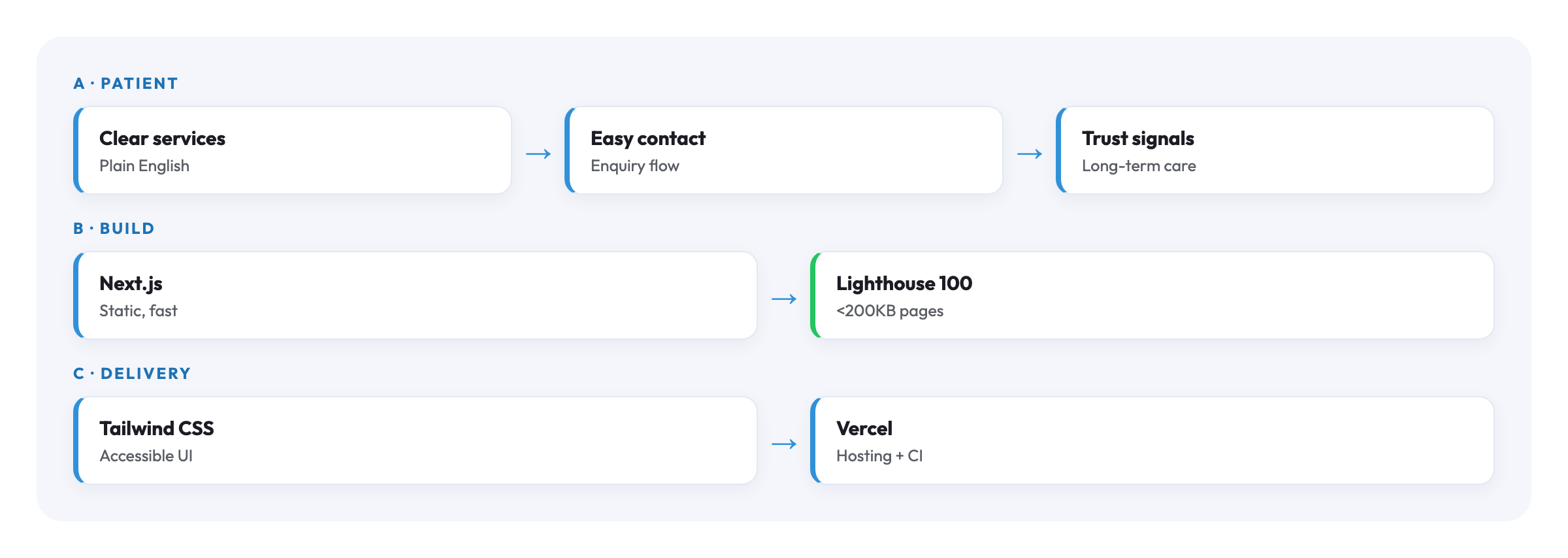Select the Tailwind CSS card
1568x558 pixels.
point(416,440)
